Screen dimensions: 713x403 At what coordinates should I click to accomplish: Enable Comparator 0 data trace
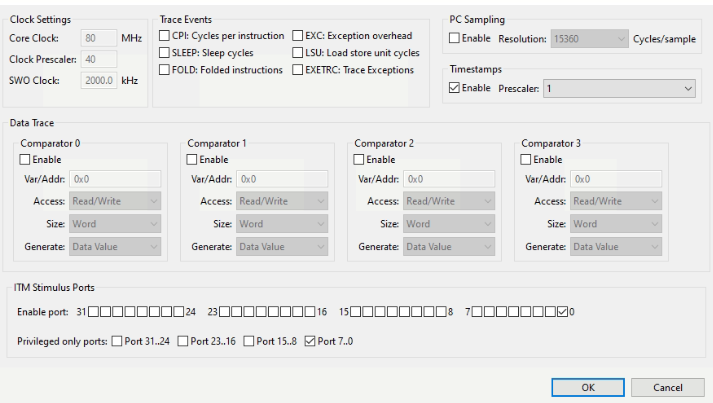click(25, 160)
